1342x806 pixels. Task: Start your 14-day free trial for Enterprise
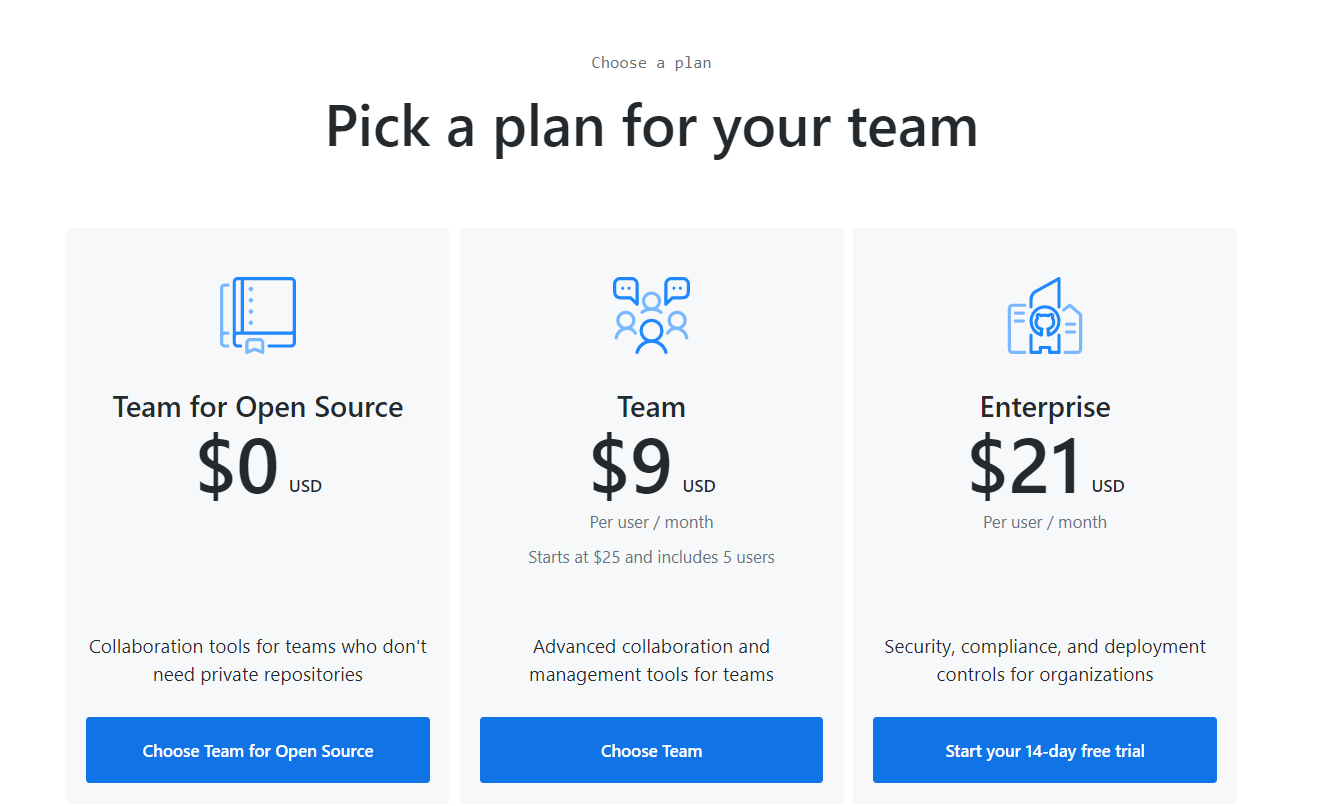pyautogui.click(x=1045, y=750)
